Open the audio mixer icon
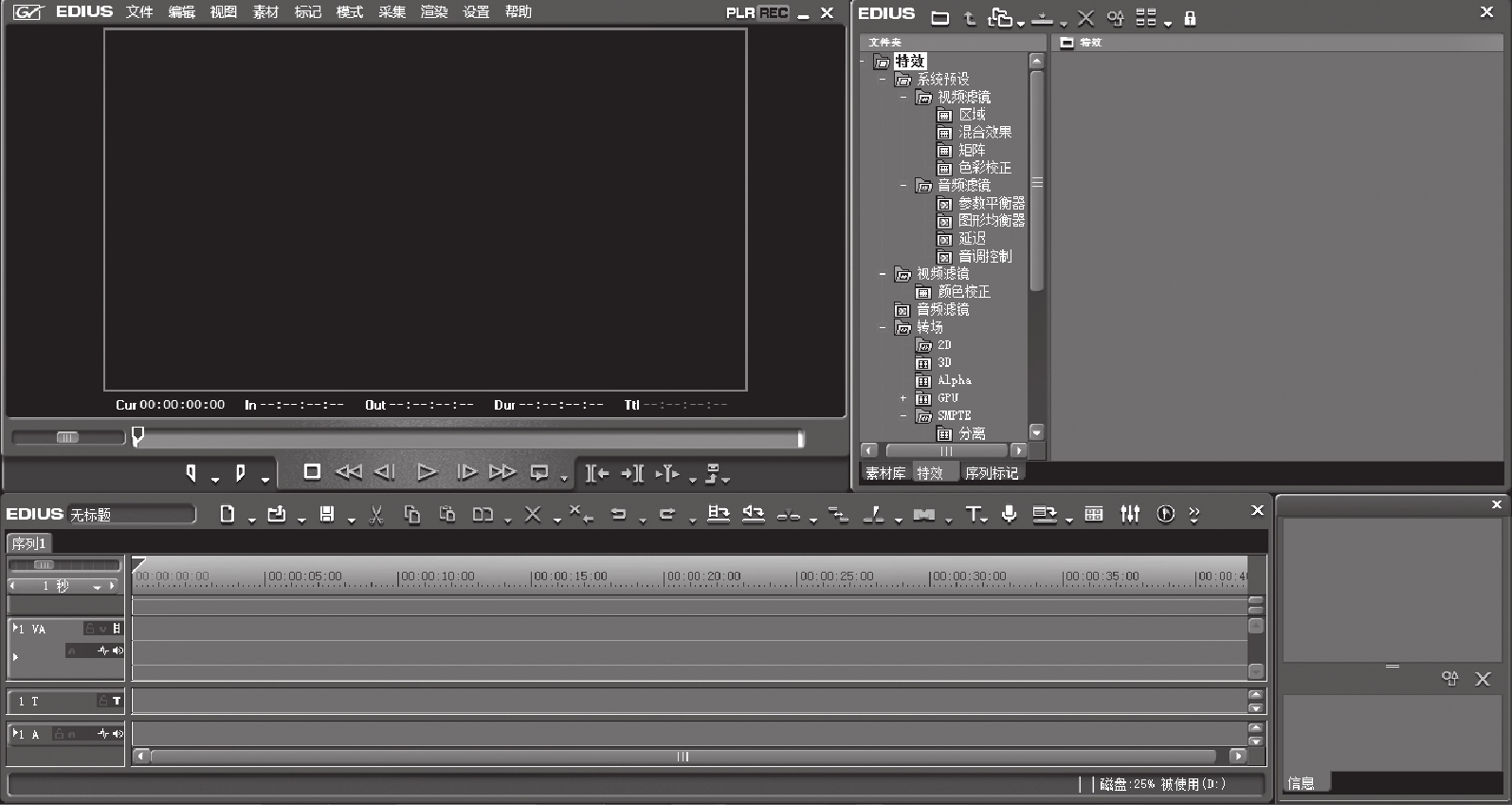Image resolution: width=1512 pixels, height=805 pixels. [1130, 514]
